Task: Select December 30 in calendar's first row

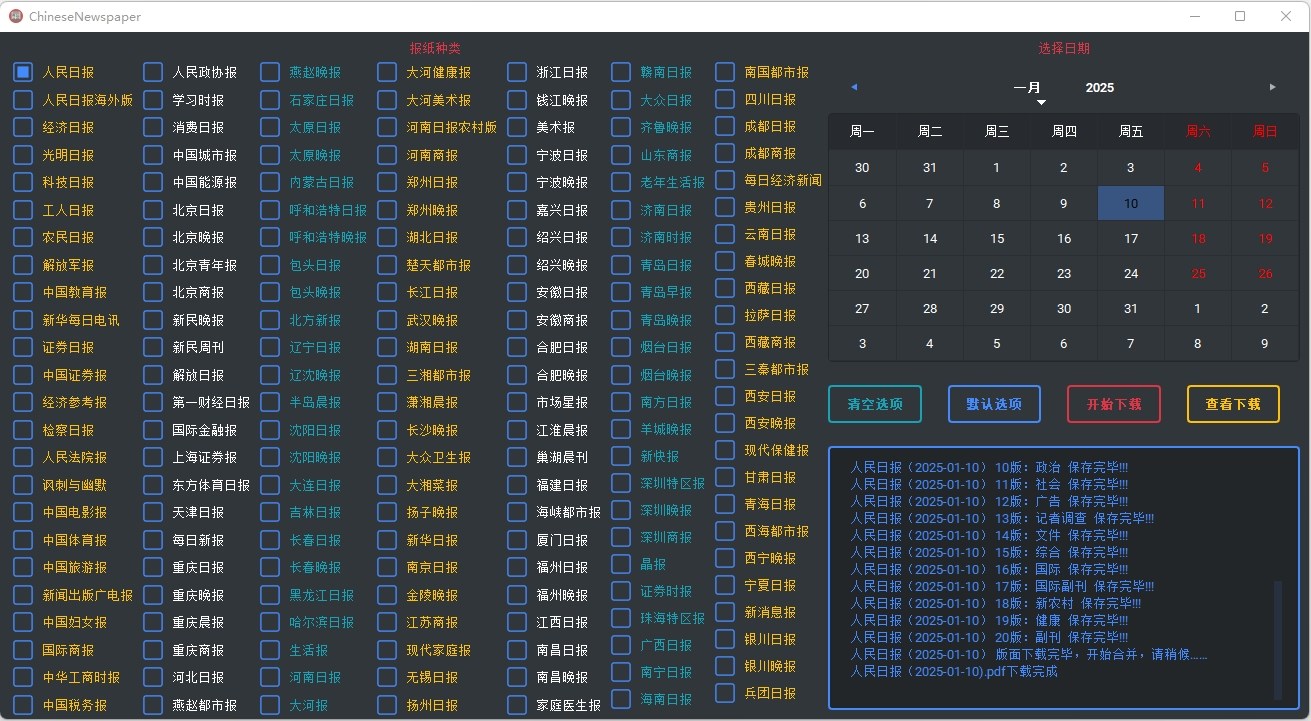Action: click(x=862, y=168)
